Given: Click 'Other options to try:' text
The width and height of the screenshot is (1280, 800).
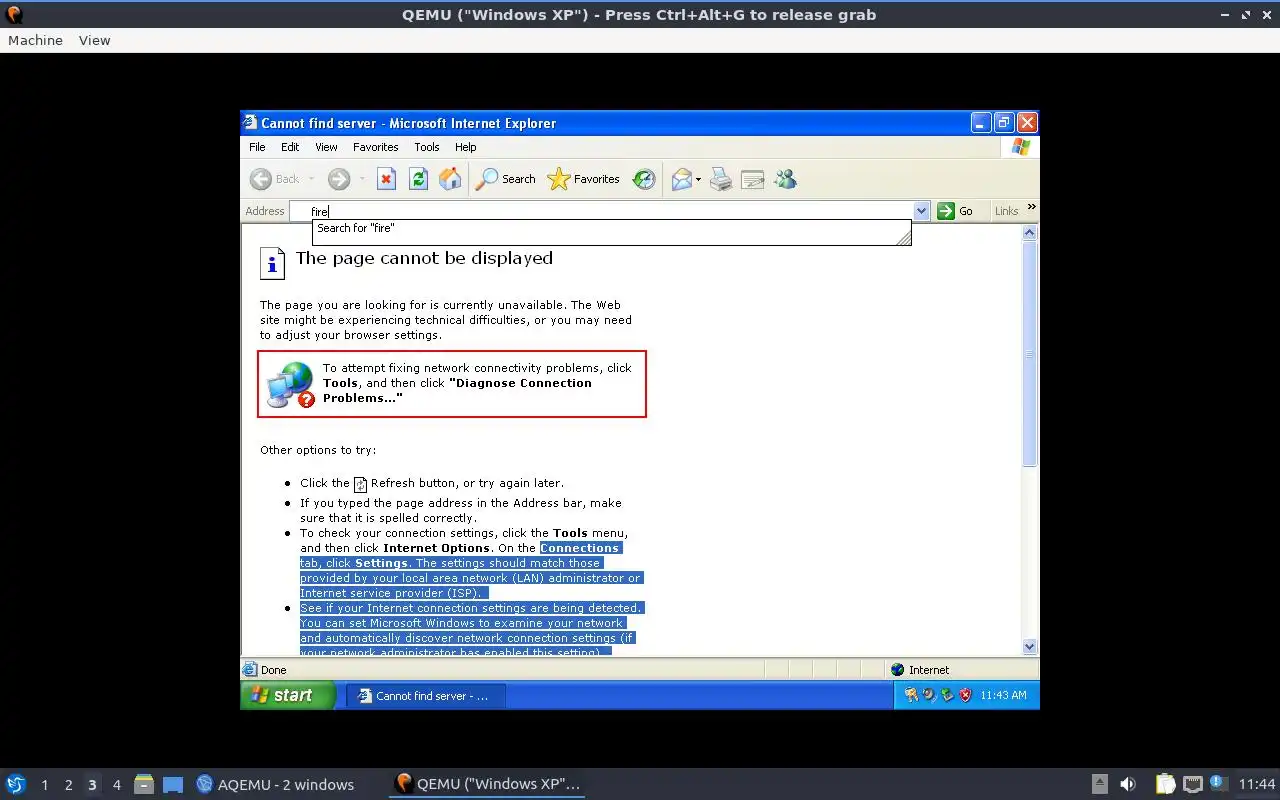Looking at the screenshot, I should pyautogui.click(x=318, y=450).
